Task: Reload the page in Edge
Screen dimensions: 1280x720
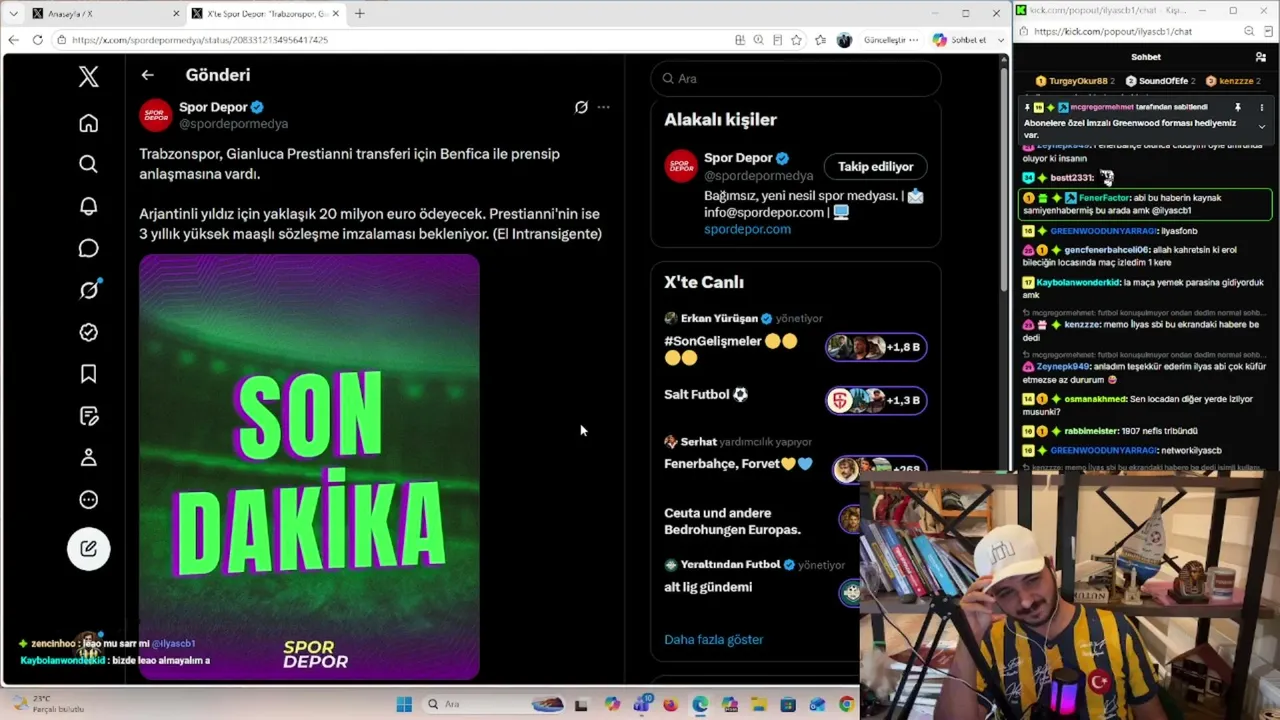Action: coord(37,40)
